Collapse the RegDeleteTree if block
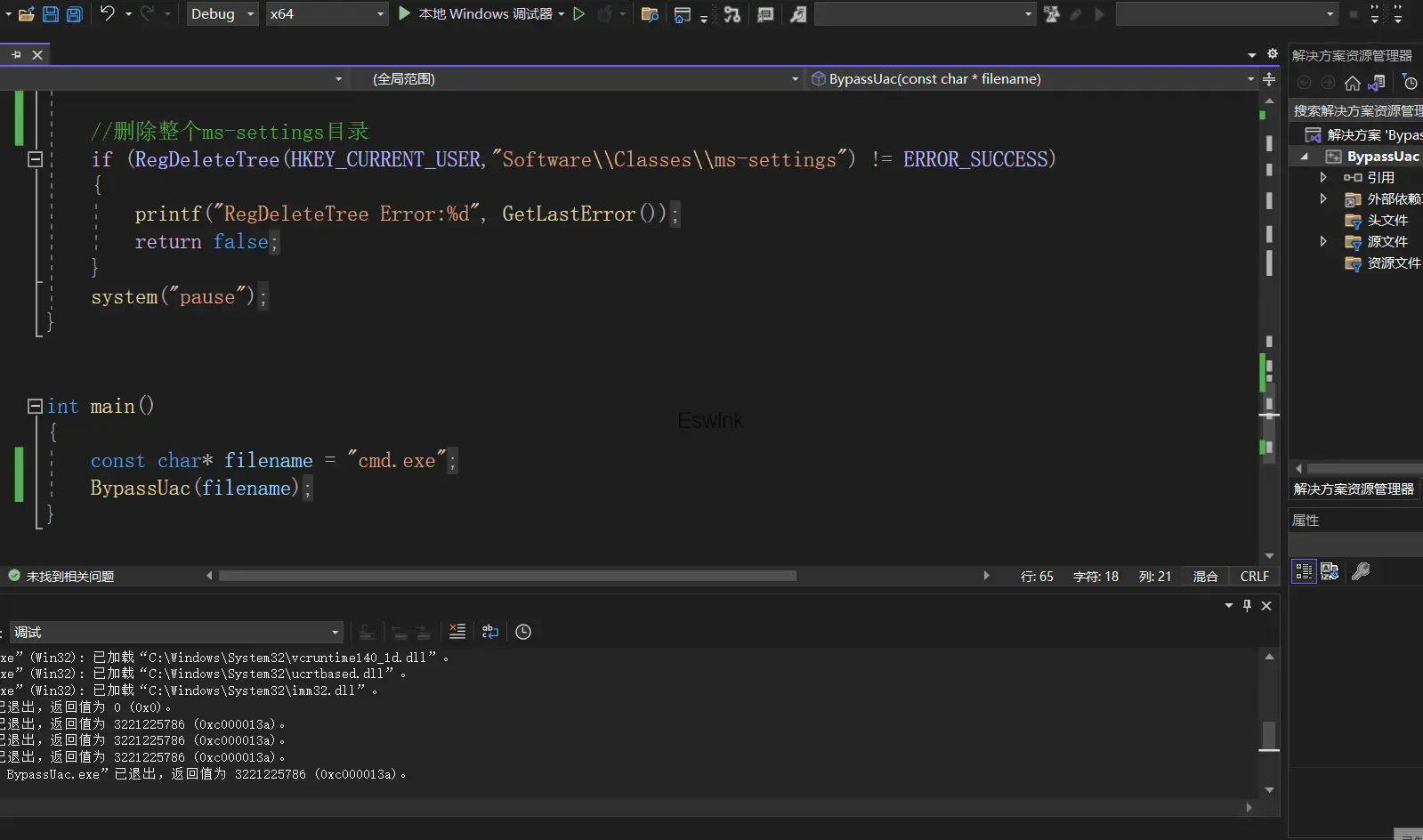1423x840 pixels. 36,159
